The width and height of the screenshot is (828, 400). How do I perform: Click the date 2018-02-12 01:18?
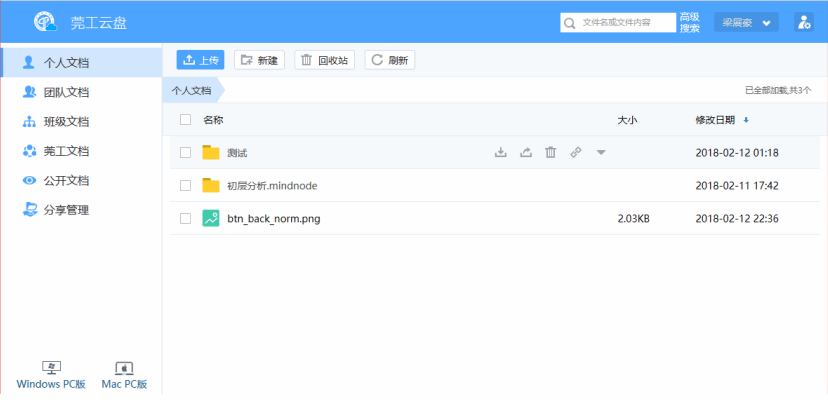pyautogui.click(x=737, y=153)
